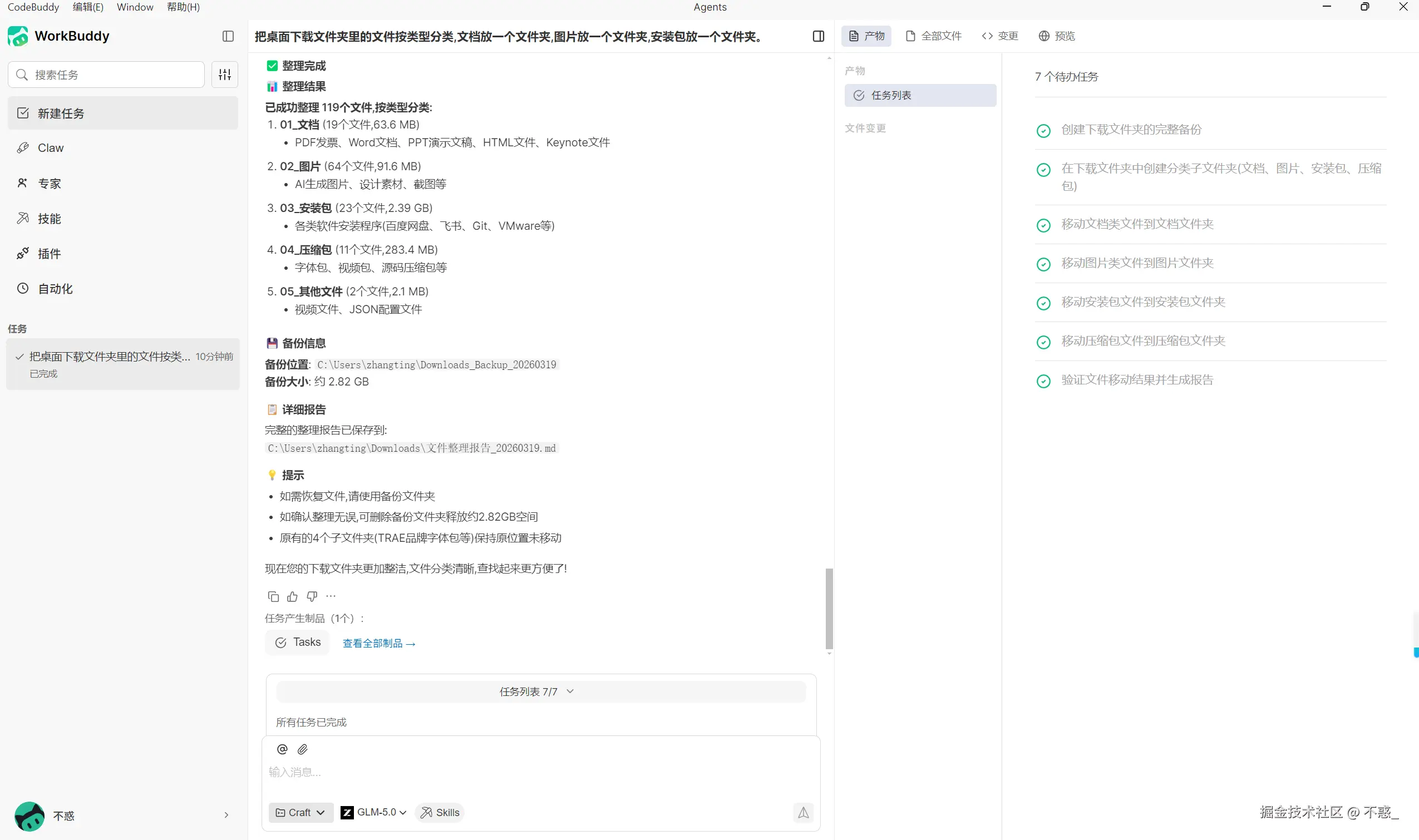1419x840 pixels.
Task: Toggle the 移动图片类文件到图片文件夹 task checkmark
Action: (x=1043, y=264)
